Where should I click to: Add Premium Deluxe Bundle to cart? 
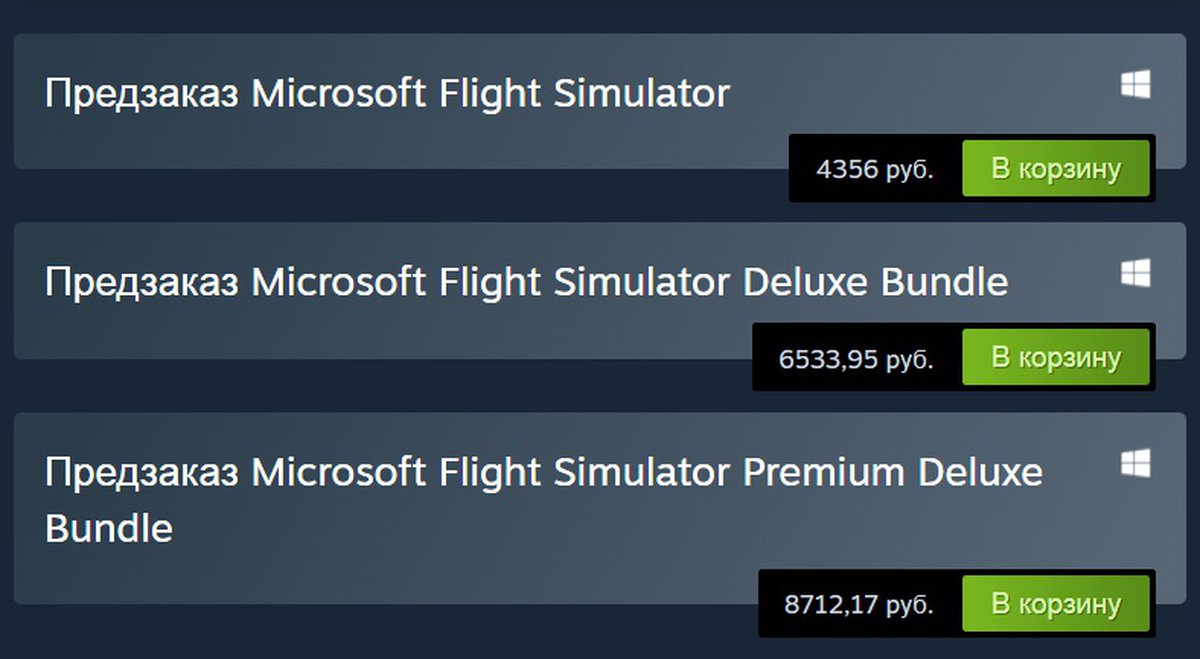[1056, 604]
